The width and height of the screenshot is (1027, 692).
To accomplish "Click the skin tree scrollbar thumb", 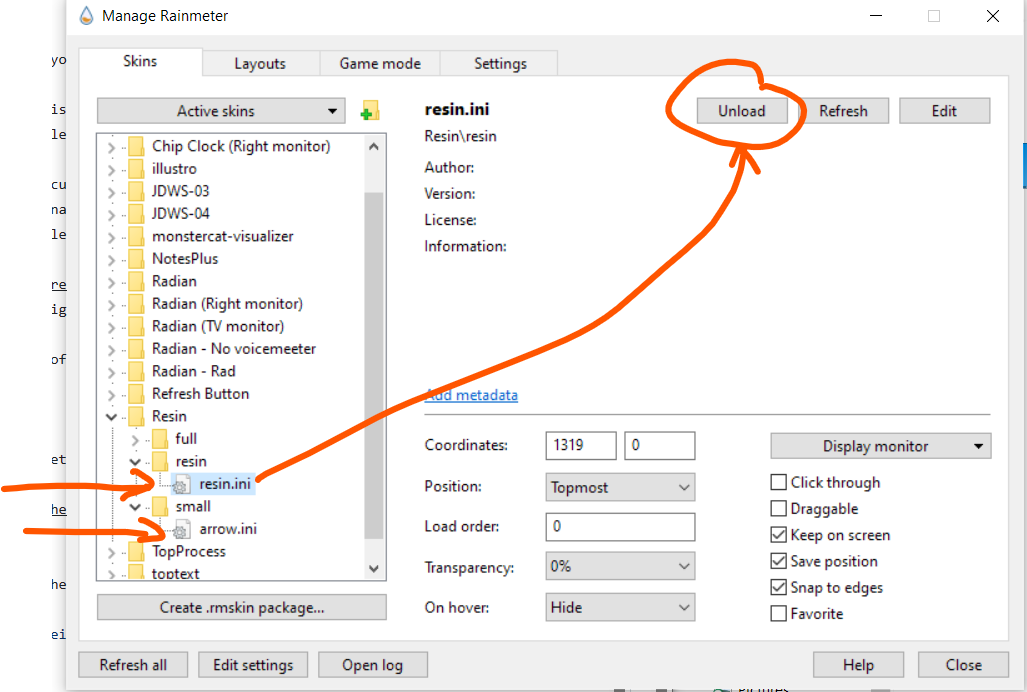I will [x=374, y=365].
